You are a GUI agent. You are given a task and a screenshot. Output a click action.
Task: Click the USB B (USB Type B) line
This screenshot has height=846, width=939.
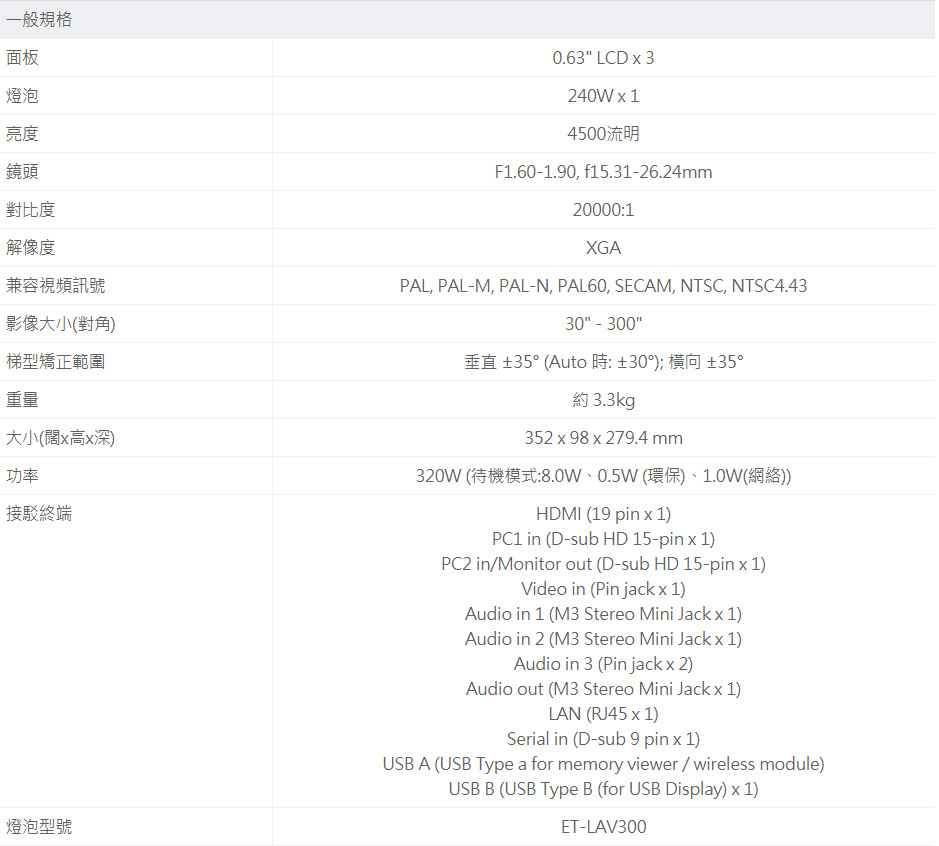point(603,789)
